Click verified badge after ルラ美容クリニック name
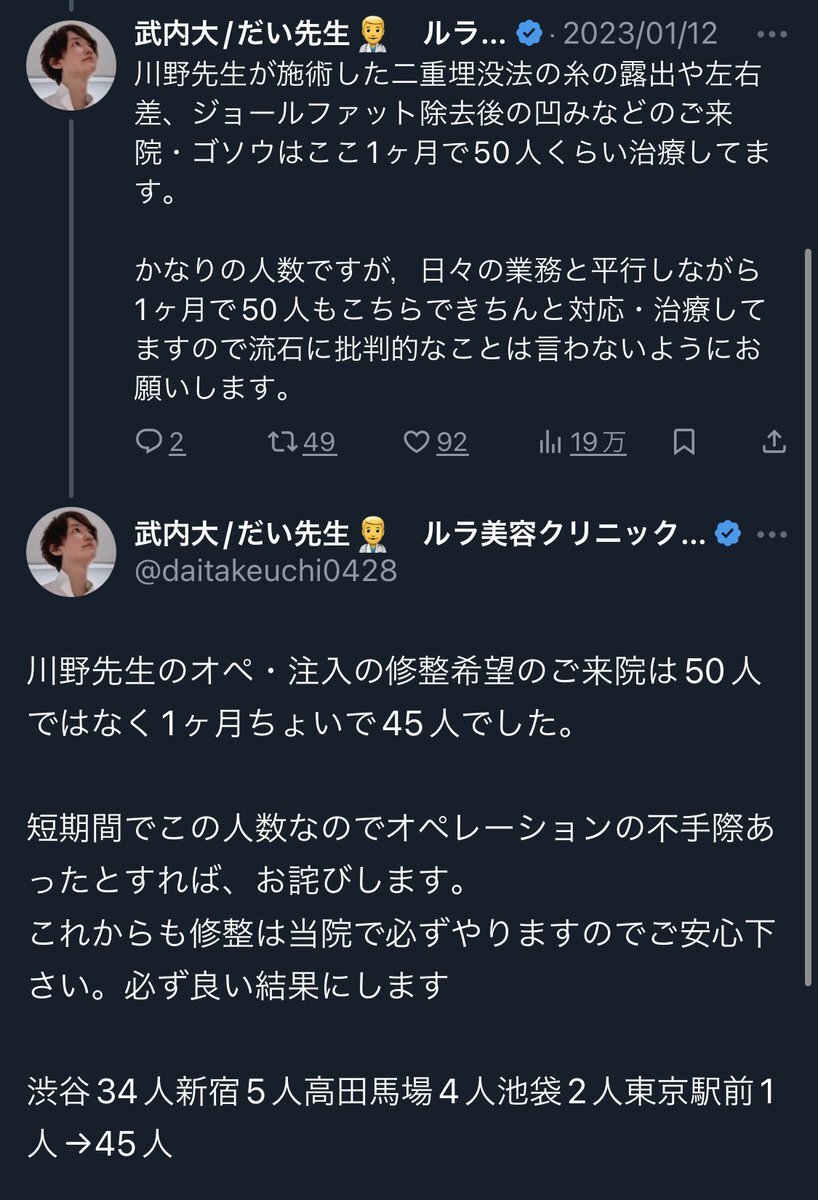The image size is (818, 1200). click(x=728, y=533)
